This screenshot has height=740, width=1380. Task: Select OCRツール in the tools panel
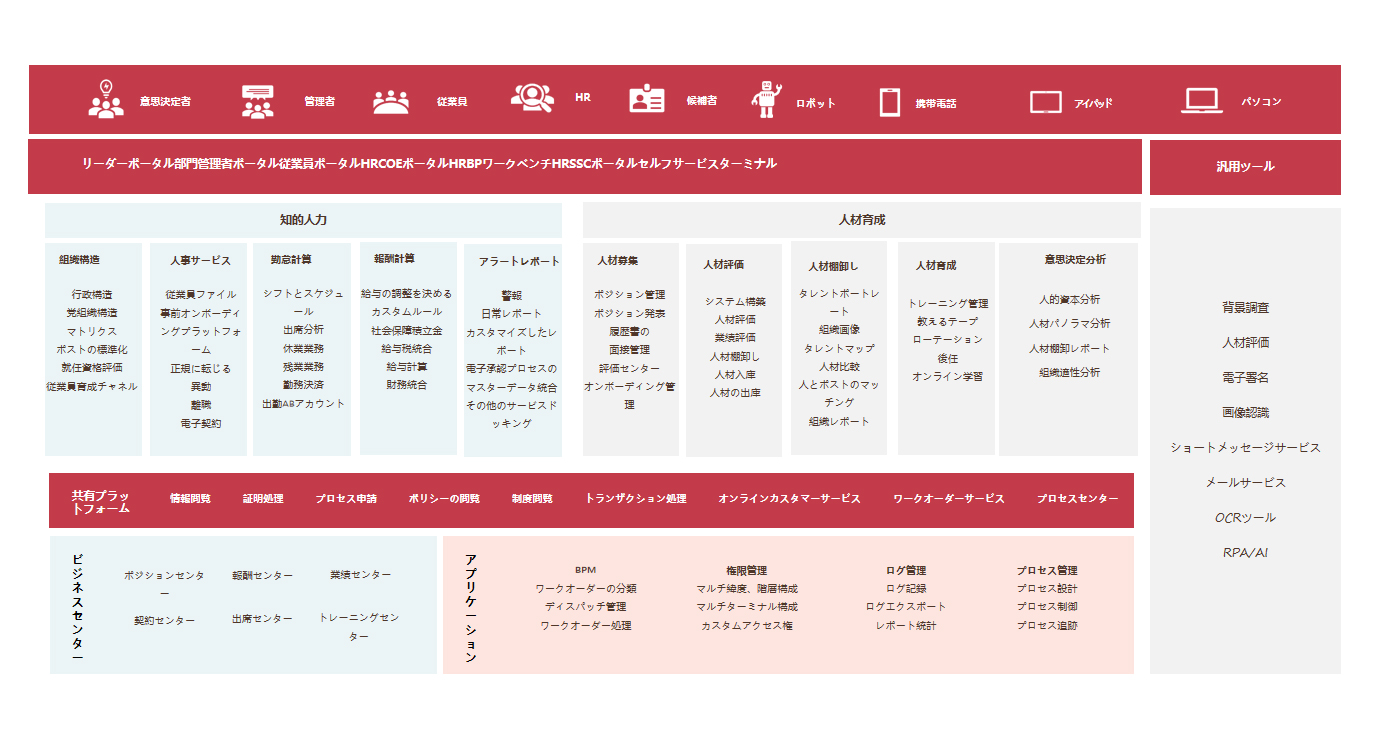tap(1246, 518)
